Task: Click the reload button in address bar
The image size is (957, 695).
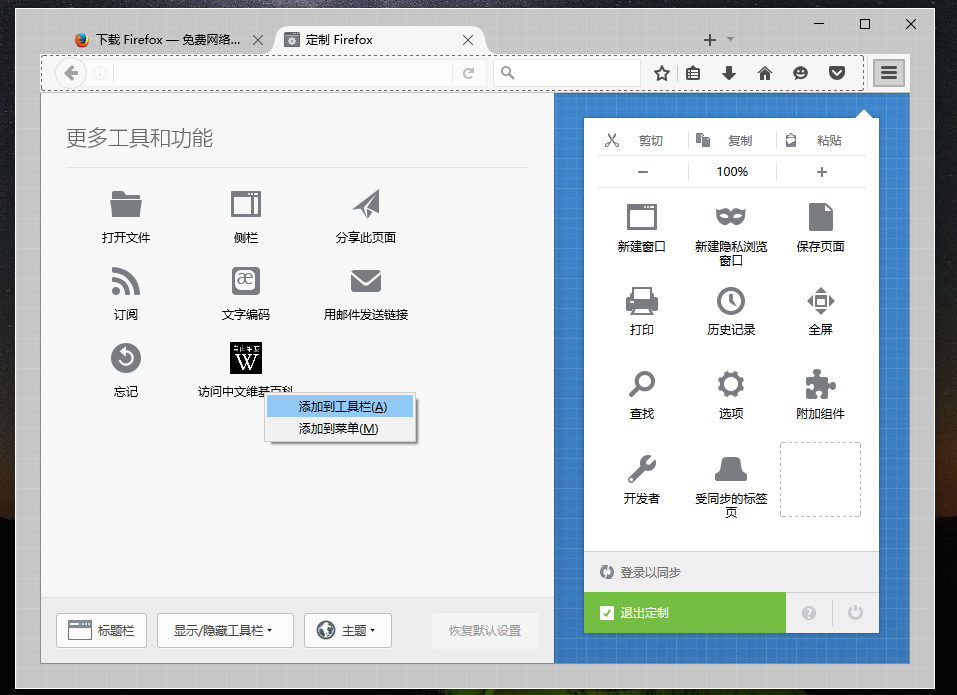Action: coord(469,74)
